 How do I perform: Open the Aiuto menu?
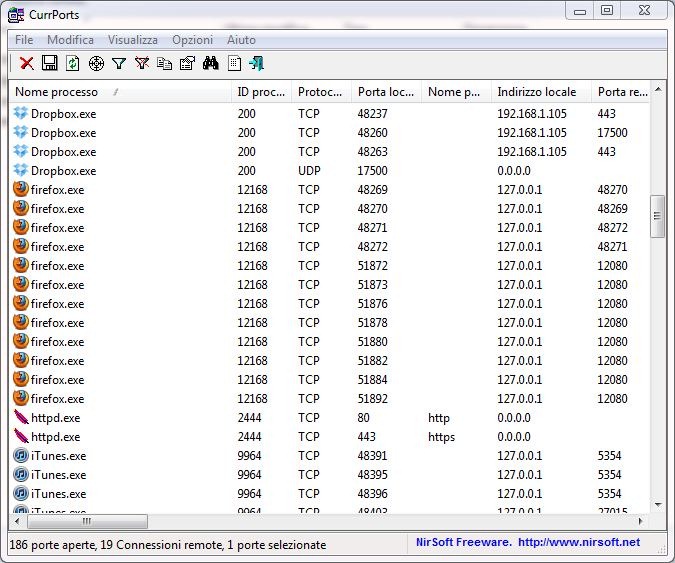pyautogui.click(x=242, y=40)
